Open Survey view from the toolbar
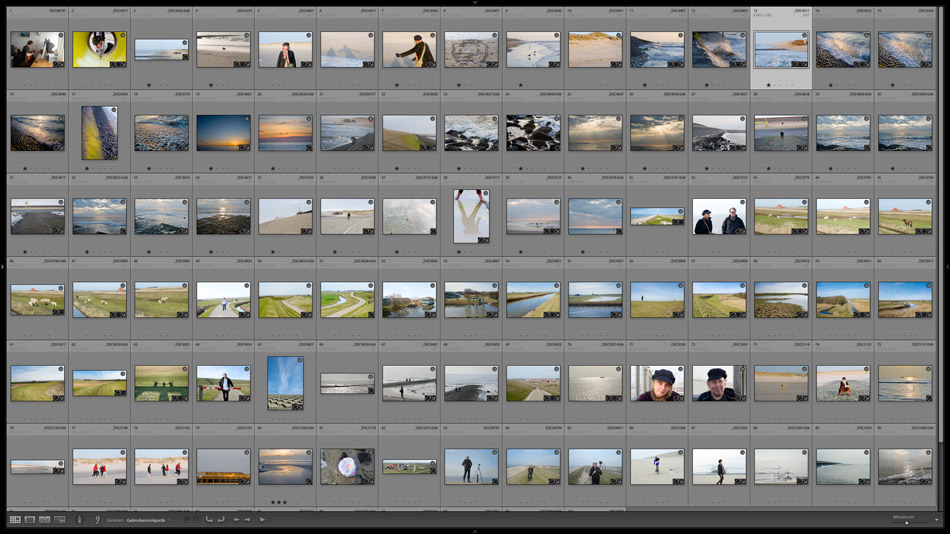Viewport: 950px width, 534px height. click(59, 520)
